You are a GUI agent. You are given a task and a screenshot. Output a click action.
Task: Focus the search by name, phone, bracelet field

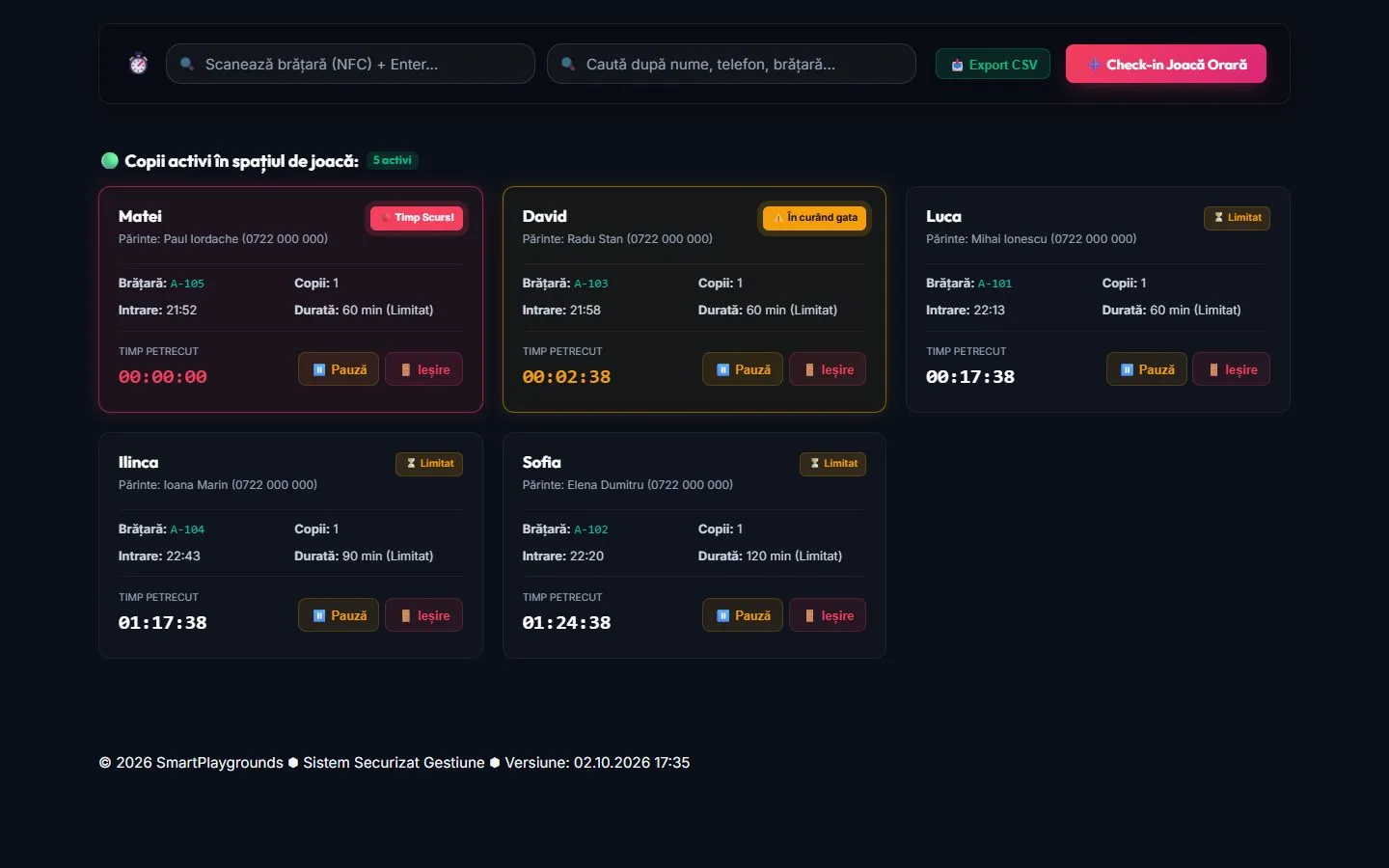pos(731,64)
